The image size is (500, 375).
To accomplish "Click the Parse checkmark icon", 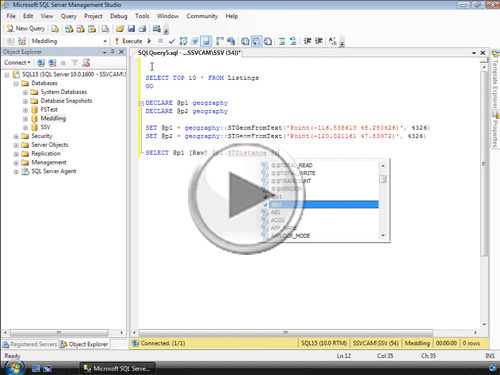I will coord(172,41).
